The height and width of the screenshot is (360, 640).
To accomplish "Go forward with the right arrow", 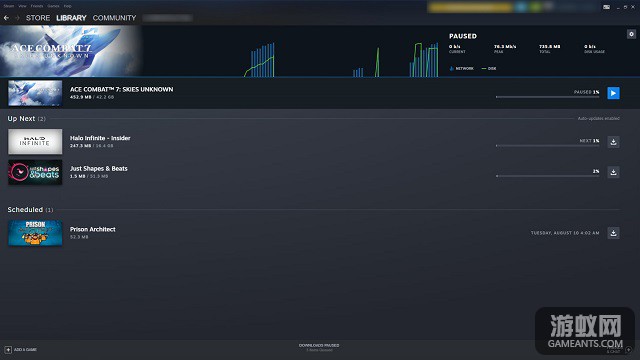I will click(17, 18).
